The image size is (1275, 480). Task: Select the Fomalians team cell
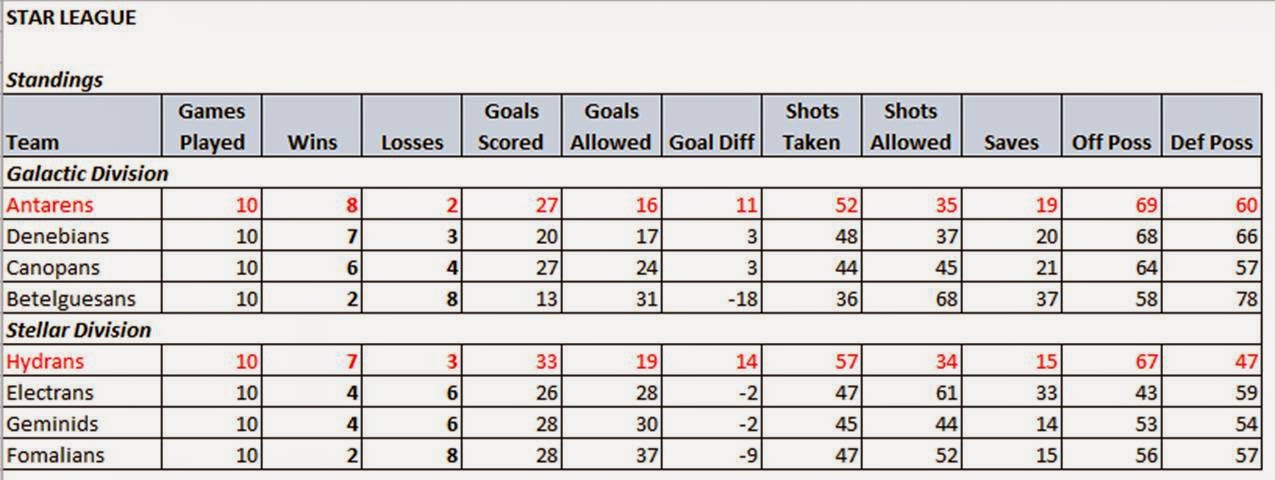coord(82,456)
